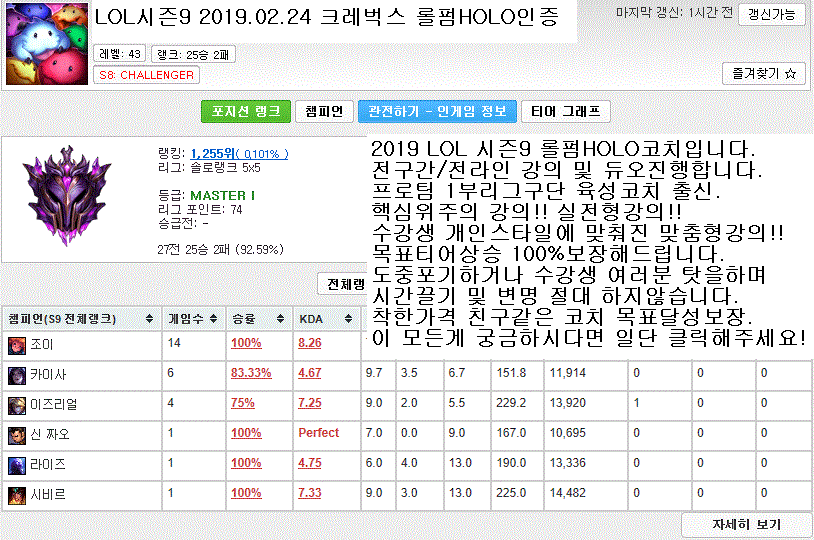This screenshot has width=814, height=540.
Task: Click the S8: CHALLENGER badge
Action: 146,75
